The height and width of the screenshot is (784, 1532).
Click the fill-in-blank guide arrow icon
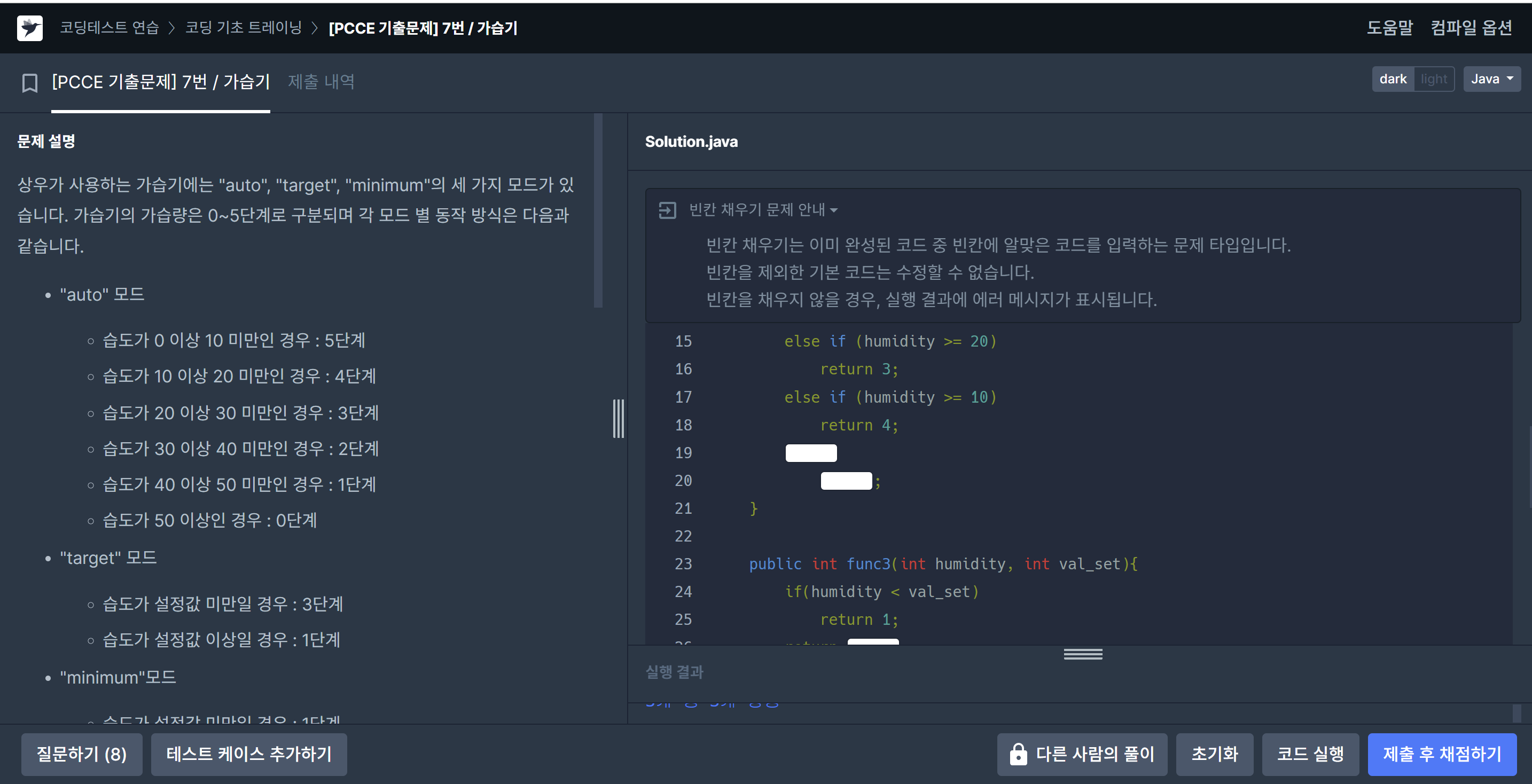coord(667,210)
